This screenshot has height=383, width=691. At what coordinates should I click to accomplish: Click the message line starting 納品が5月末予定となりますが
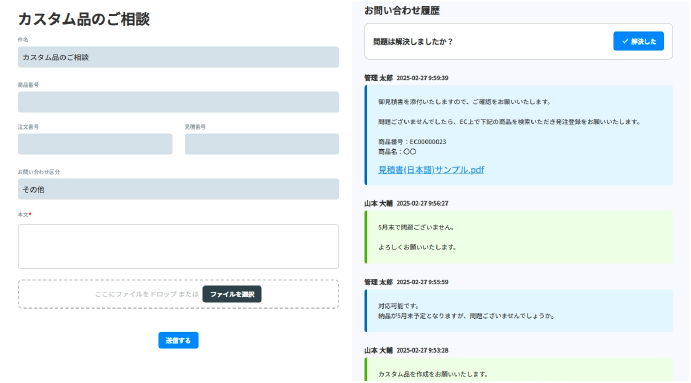click(466, 316)
